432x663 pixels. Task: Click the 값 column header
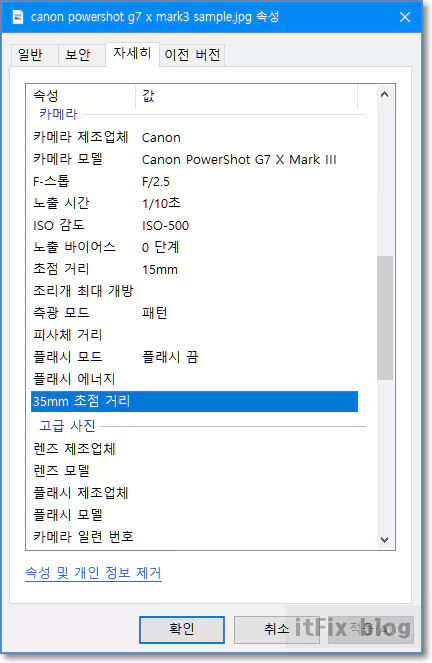[247, 96]
